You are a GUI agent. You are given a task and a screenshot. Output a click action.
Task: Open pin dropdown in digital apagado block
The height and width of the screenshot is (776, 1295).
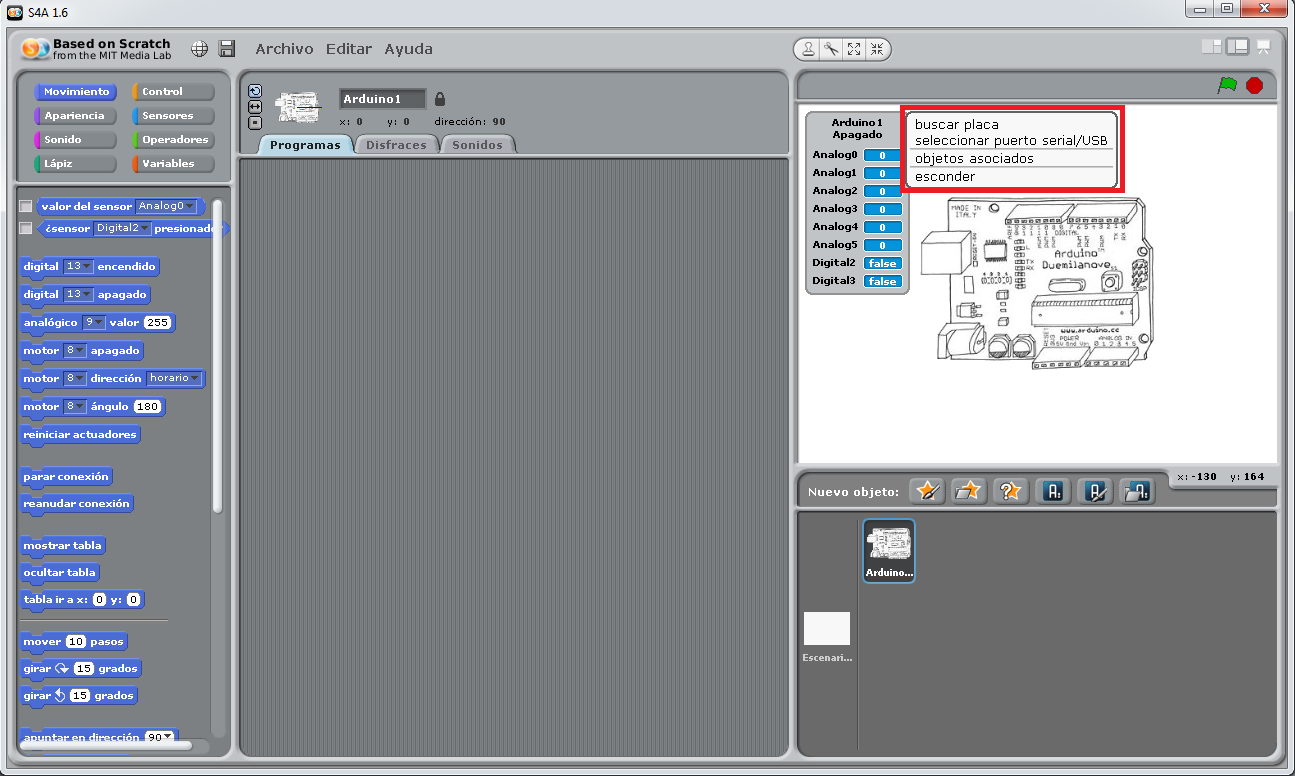coord(78,295)
